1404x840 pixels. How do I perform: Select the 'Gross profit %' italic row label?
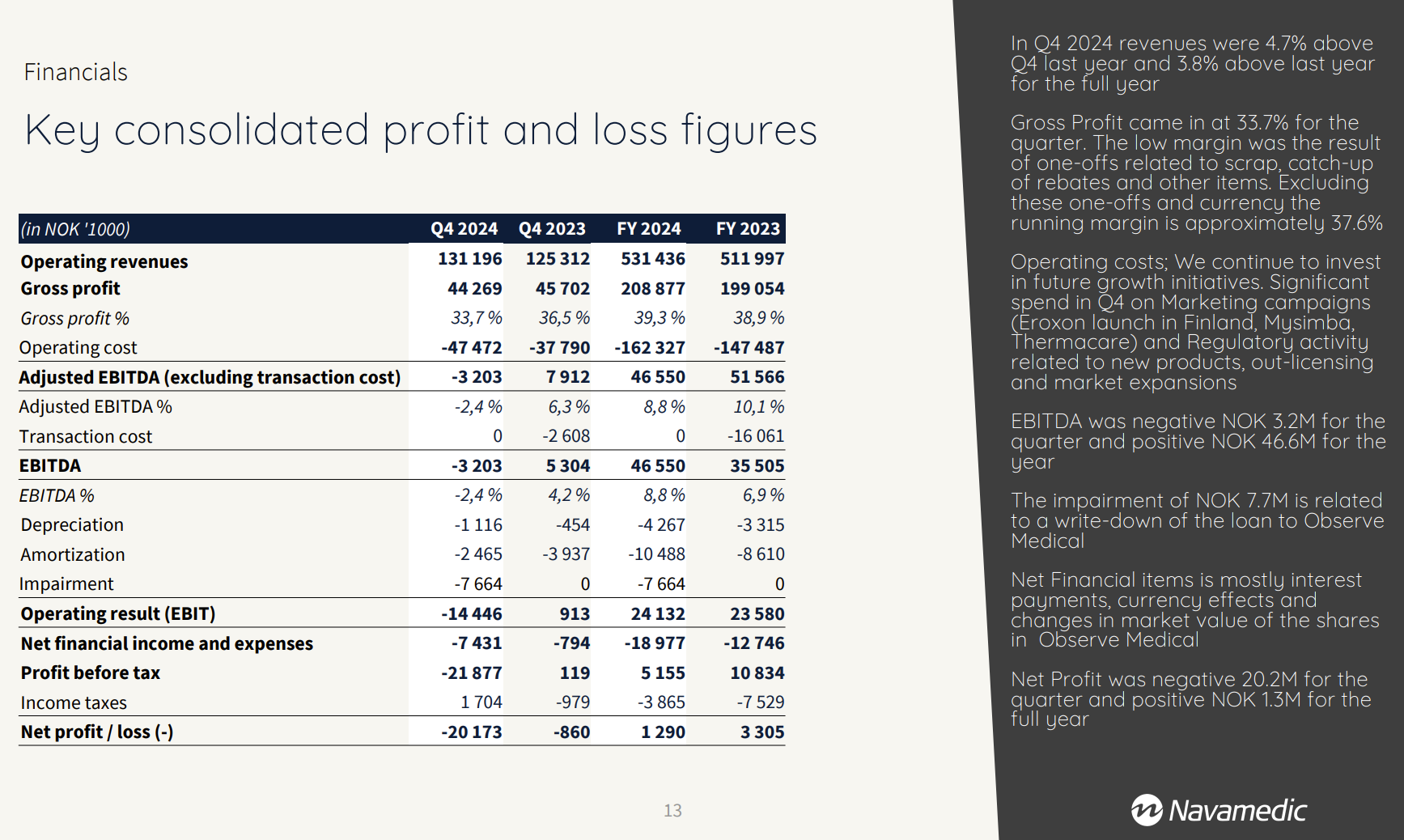75,318
